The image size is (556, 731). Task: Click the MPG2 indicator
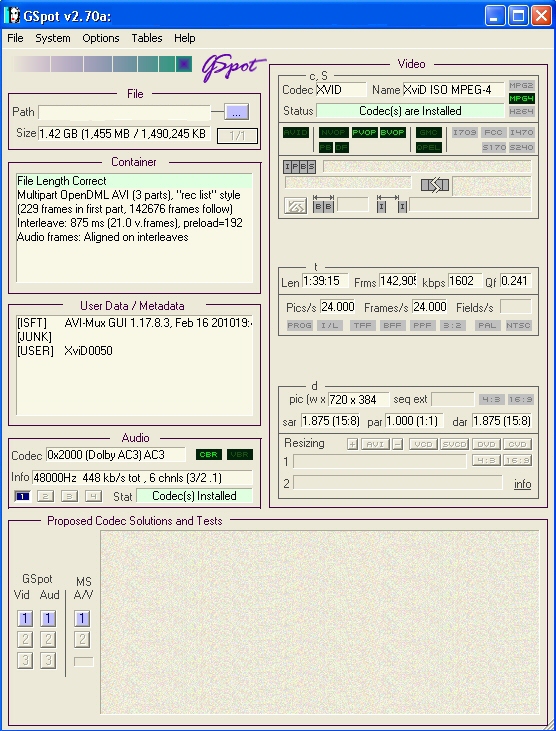click(x=522, y=86)
